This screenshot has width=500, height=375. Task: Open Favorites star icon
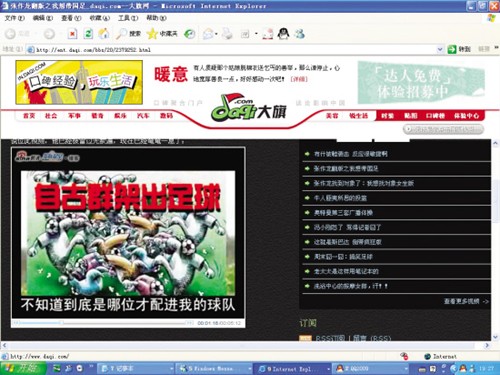[152, 34]
